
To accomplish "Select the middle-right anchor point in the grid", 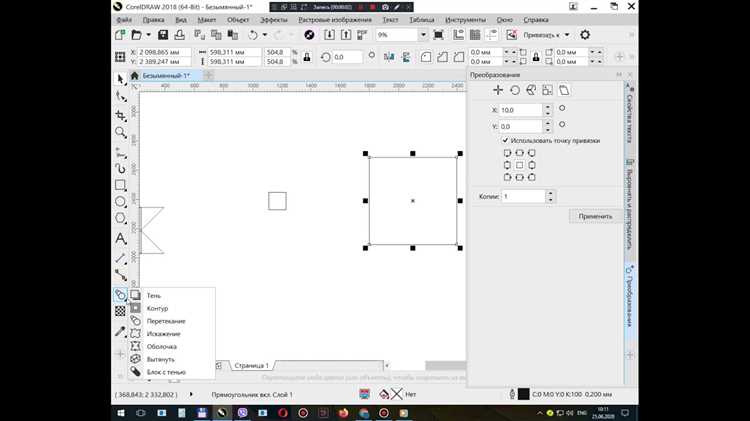I will pos(531,165).
